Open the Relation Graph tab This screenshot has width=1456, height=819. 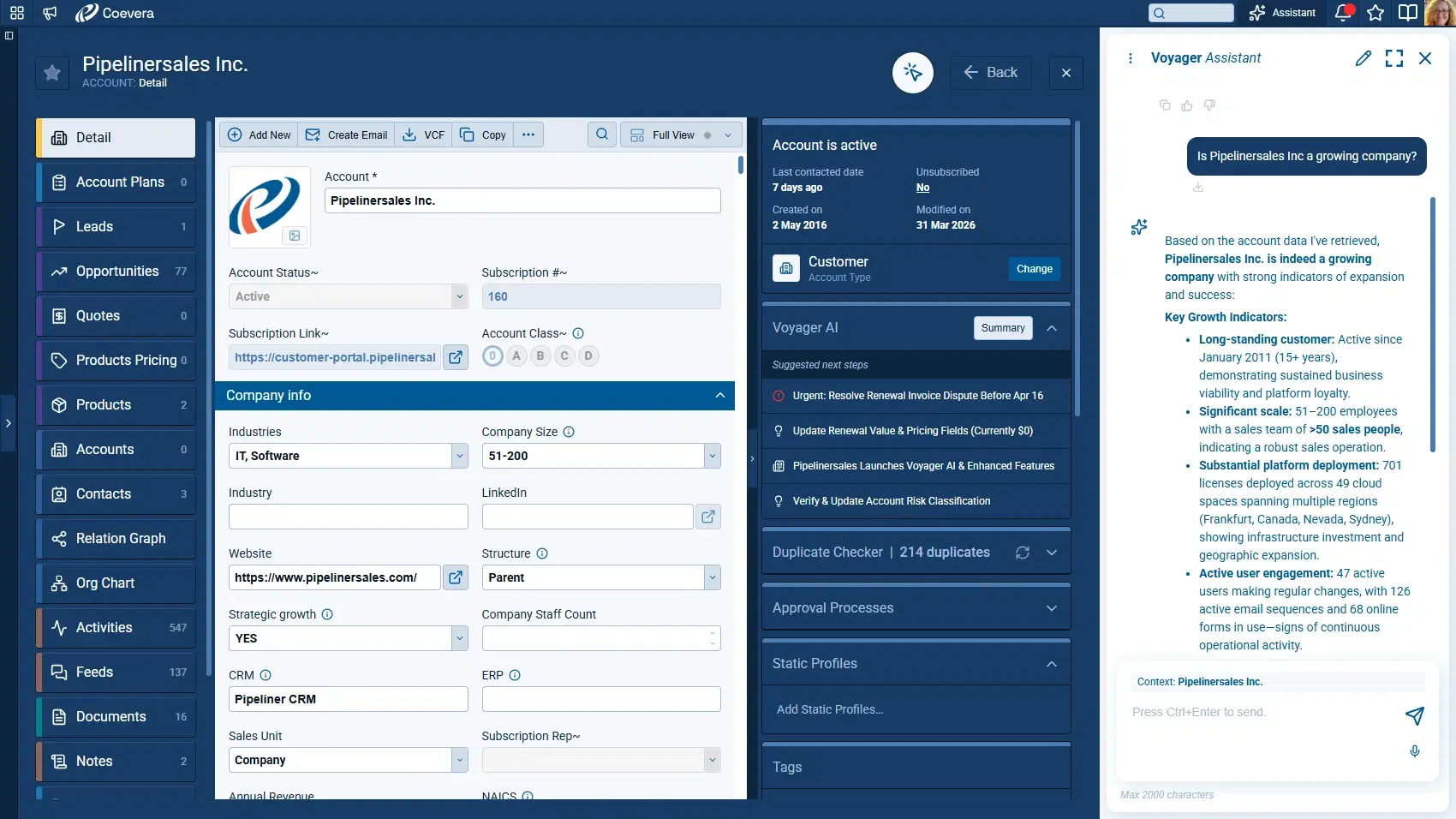[116, 538]
